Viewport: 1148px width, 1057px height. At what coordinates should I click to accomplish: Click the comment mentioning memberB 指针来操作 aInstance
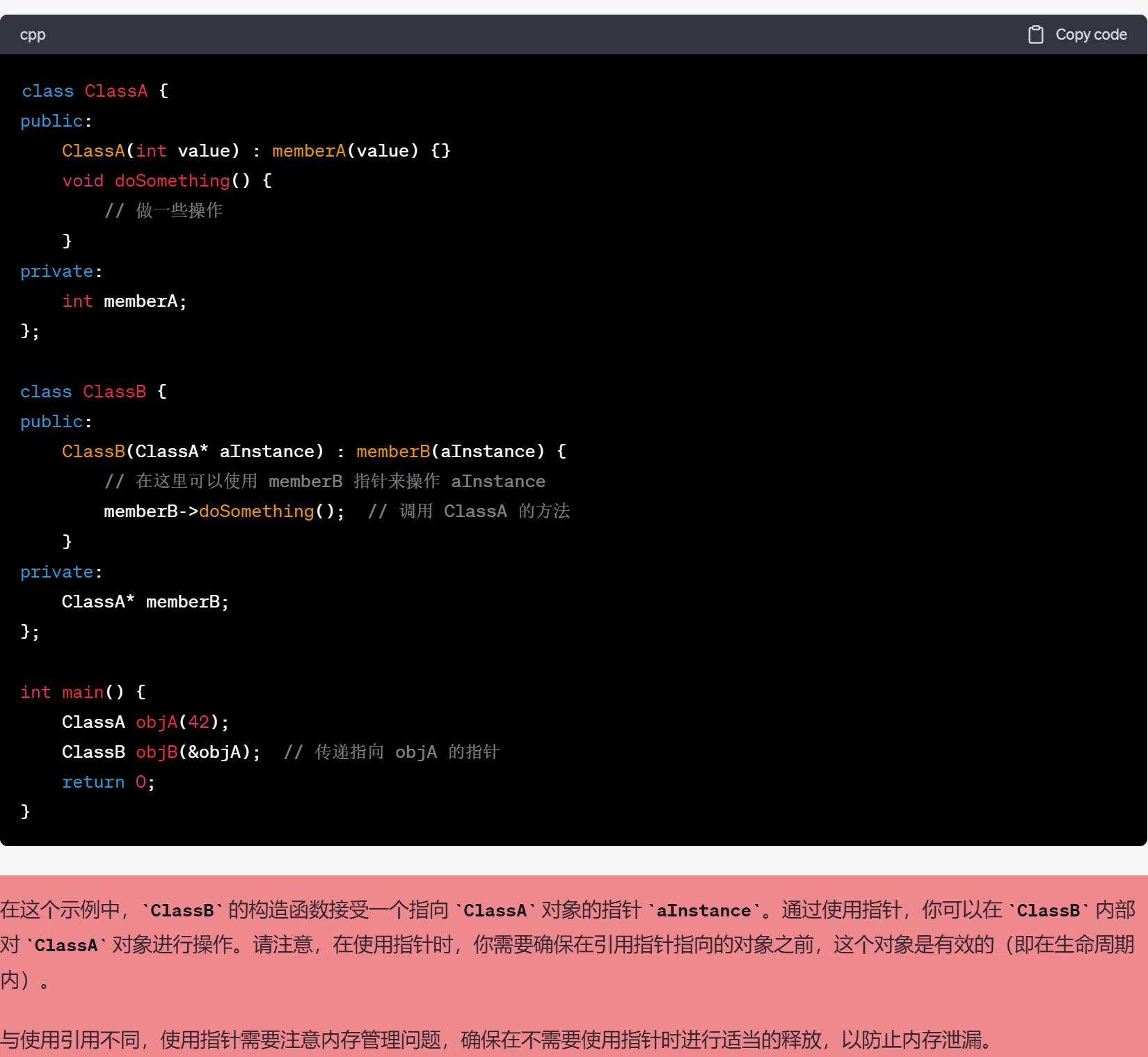tap(325, 482)
